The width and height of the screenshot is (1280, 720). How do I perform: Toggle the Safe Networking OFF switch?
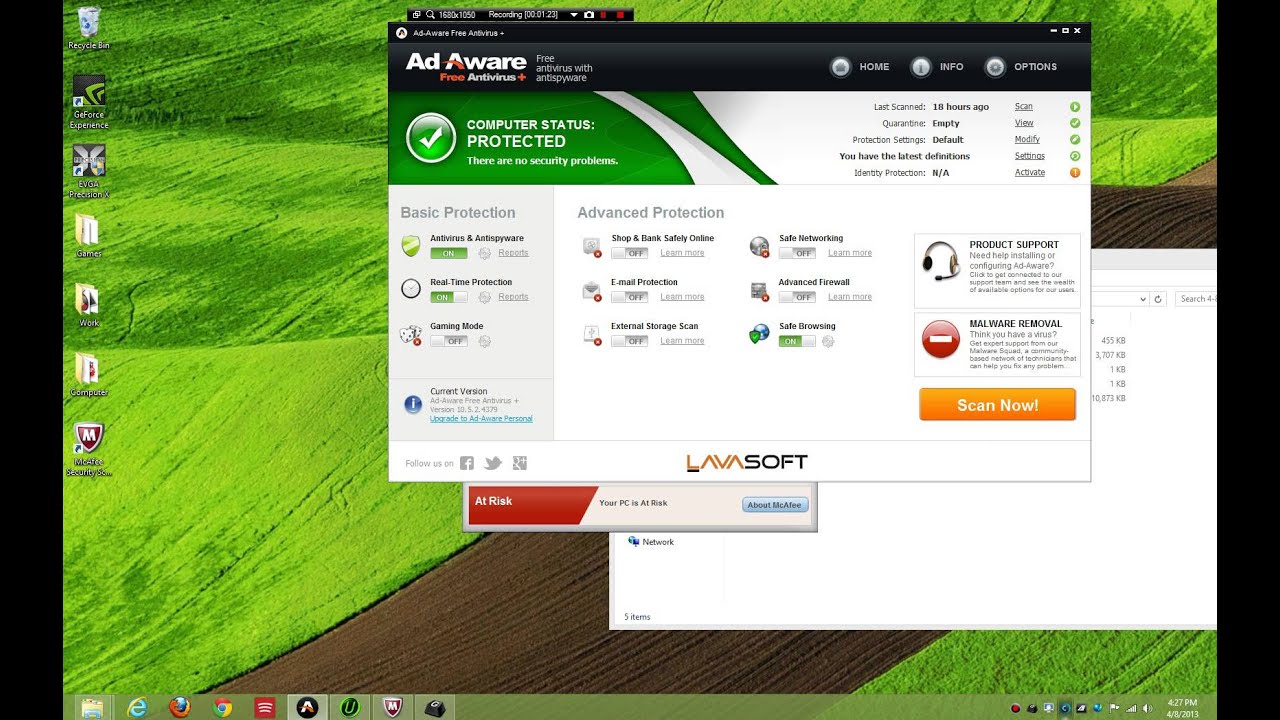pyautogui.click(x=798, y=253)
